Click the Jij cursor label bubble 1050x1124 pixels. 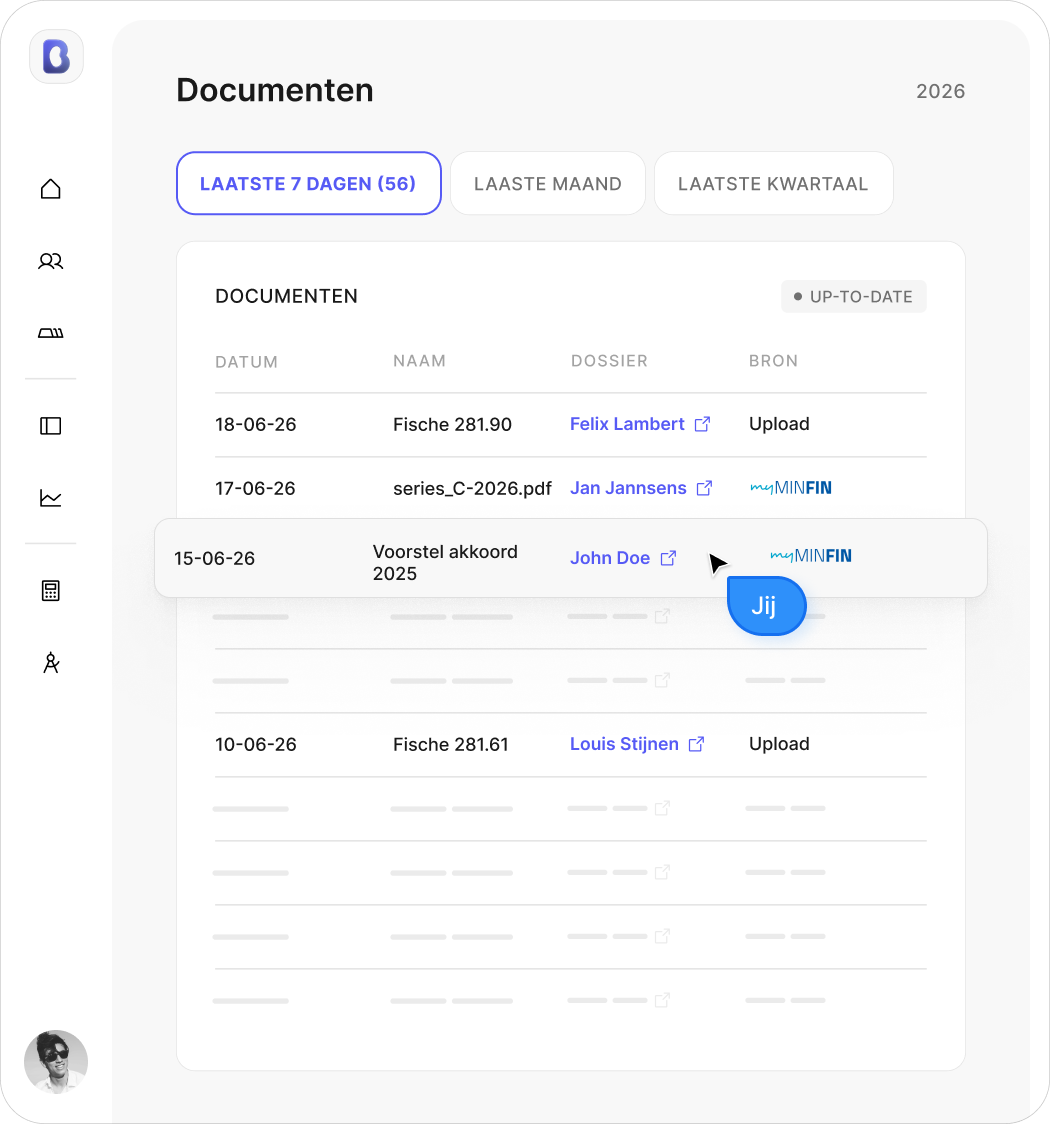click(766, 606)
